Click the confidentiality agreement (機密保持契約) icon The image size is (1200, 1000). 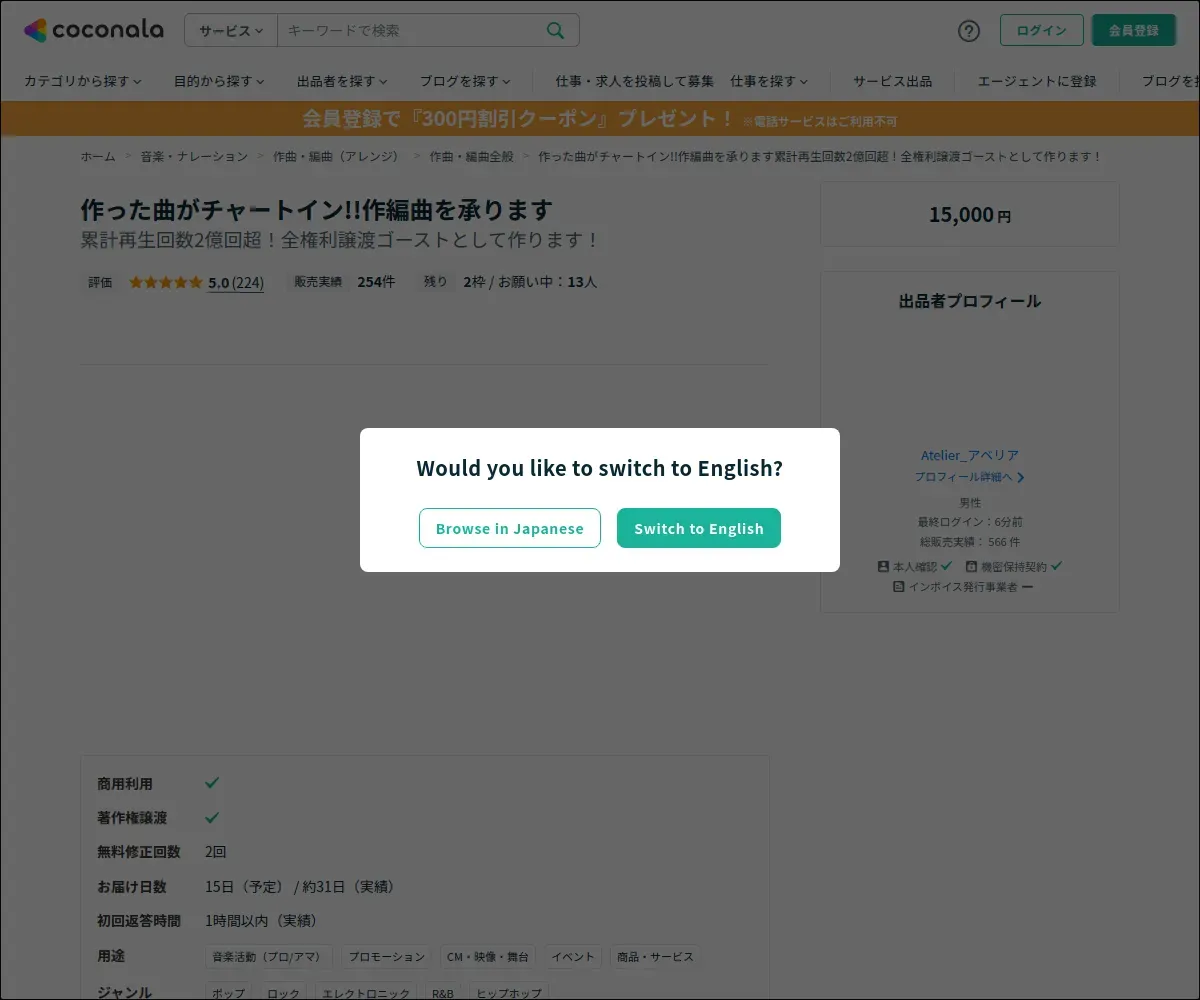point(971,566)
